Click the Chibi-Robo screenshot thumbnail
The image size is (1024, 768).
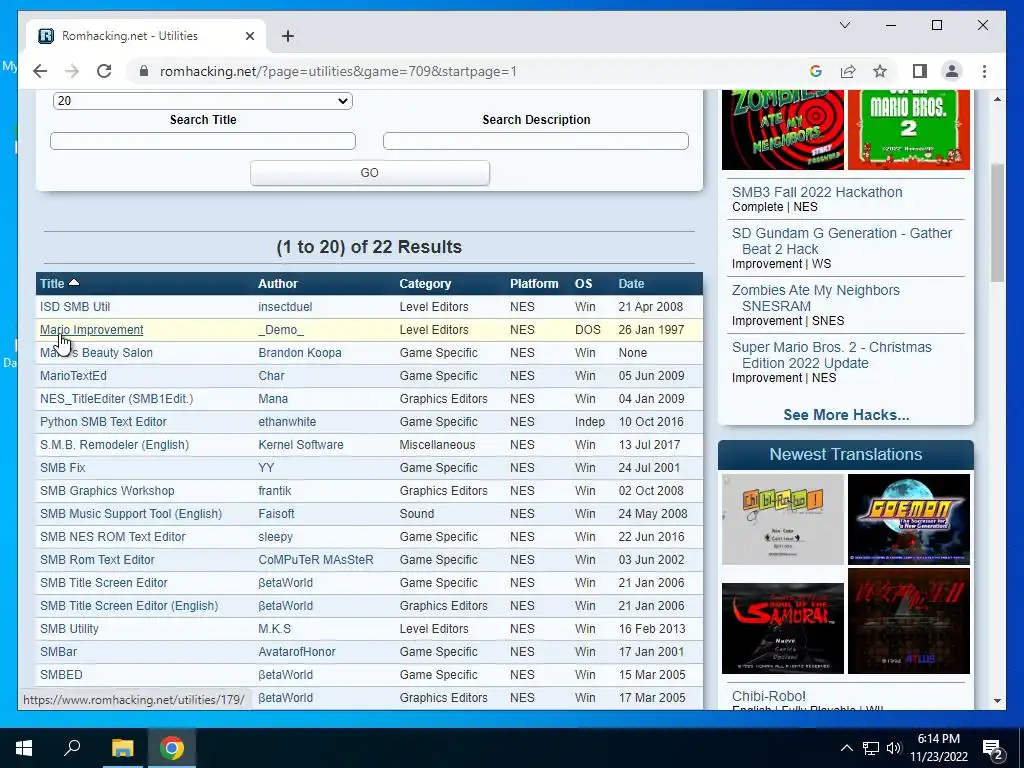click(782, 519)
